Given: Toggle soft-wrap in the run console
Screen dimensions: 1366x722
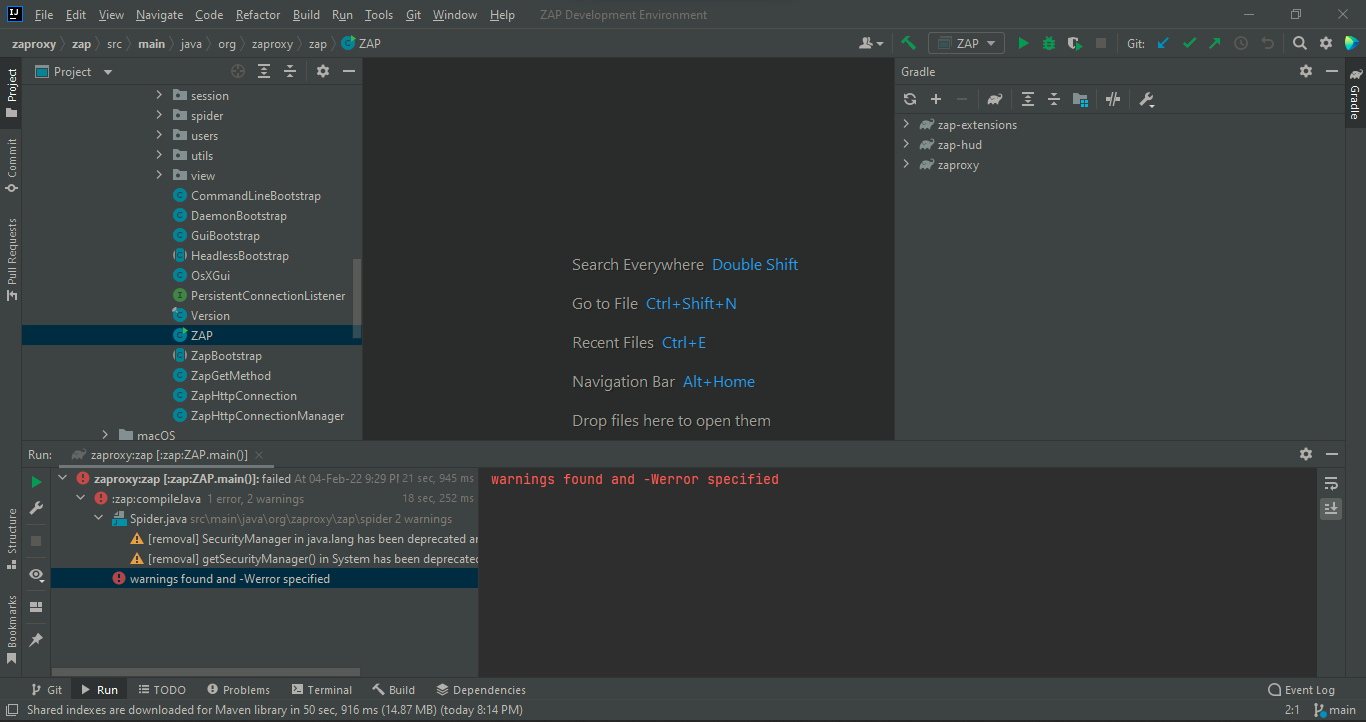Looking at the screenshot, I should click(1330, 482).
